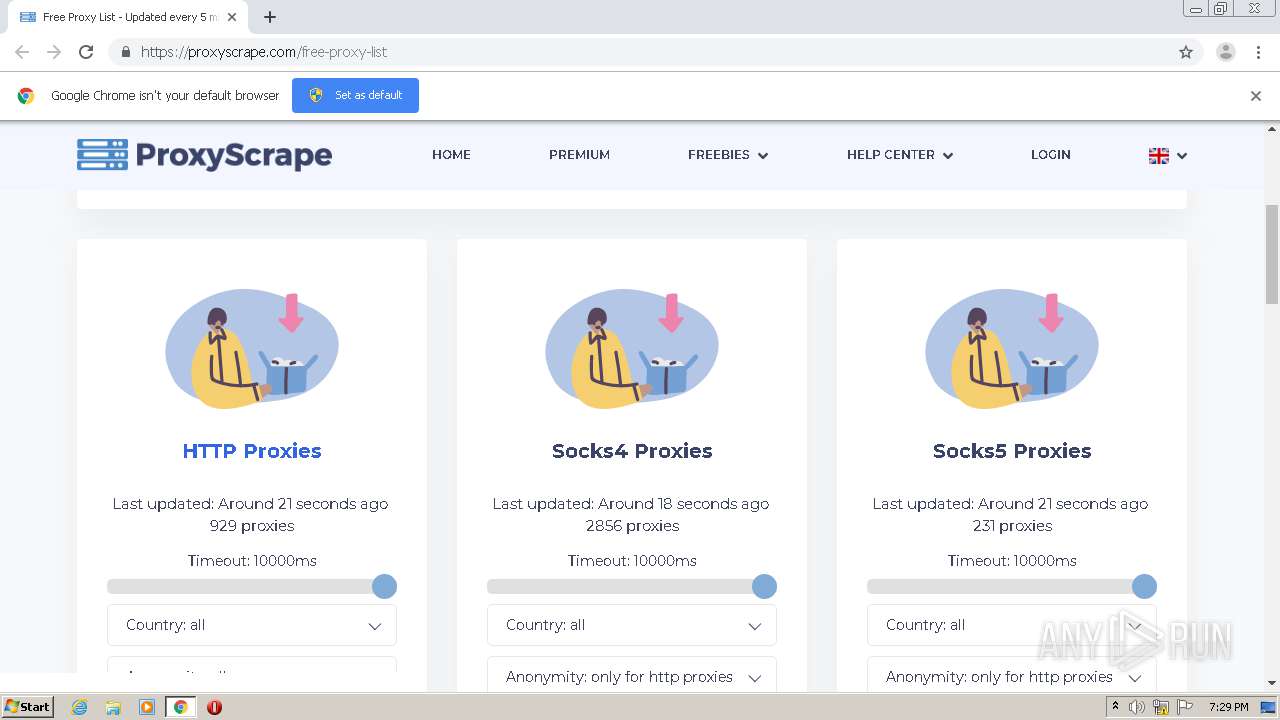This screenshot has width=1280, height=720.
Task: Dismiss the default browser notification bar
Action: click(x=1255, y=96)
